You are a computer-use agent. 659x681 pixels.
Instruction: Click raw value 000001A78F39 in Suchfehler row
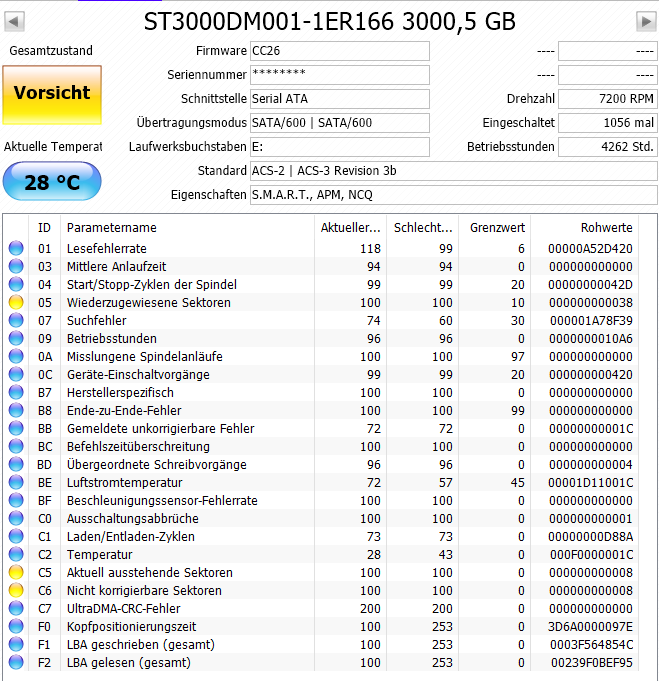point(591,321)
